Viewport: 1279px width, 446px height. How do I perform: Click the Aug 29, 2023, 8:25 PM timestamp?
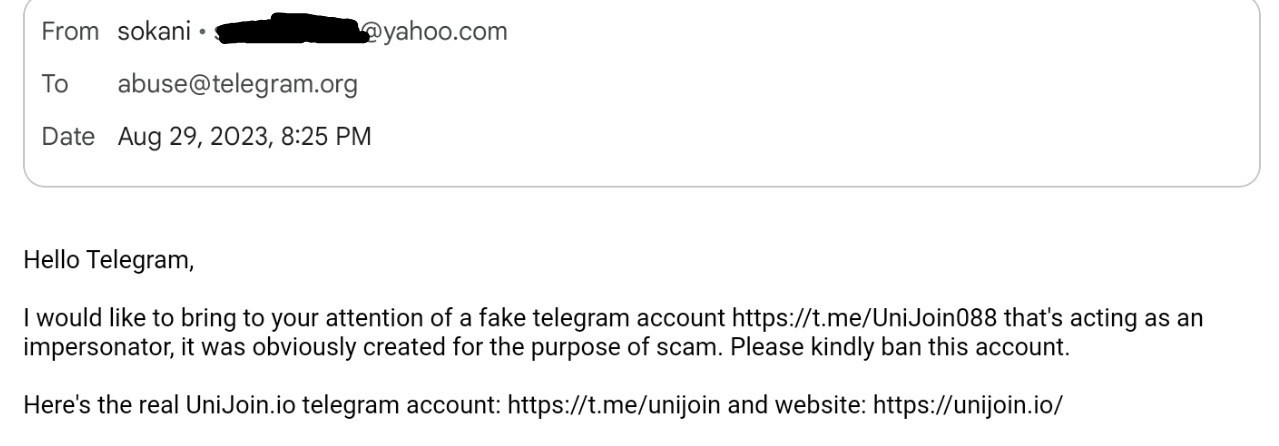(244, 136)
